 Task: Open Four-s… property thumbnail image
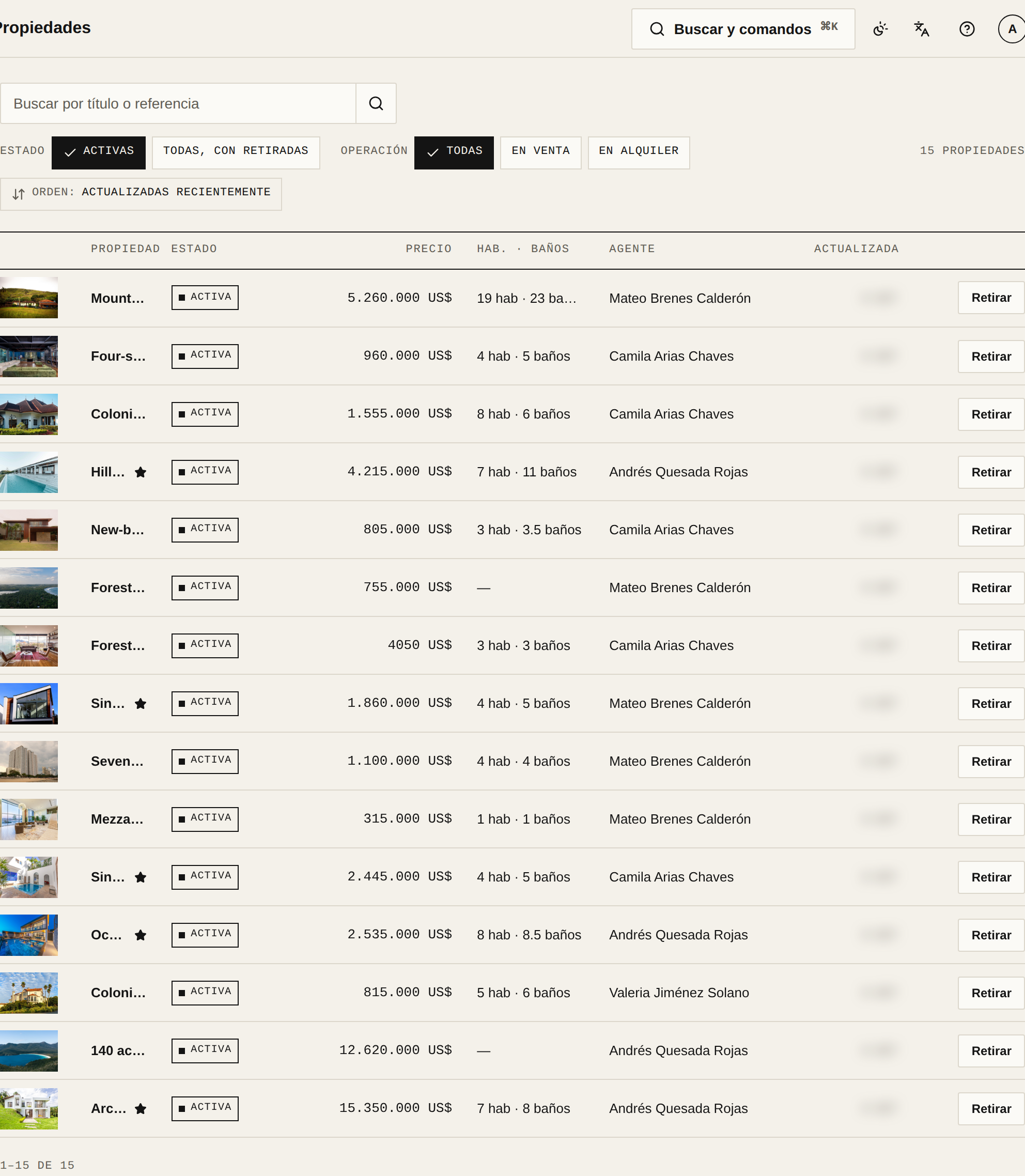(x=28, y=357)
